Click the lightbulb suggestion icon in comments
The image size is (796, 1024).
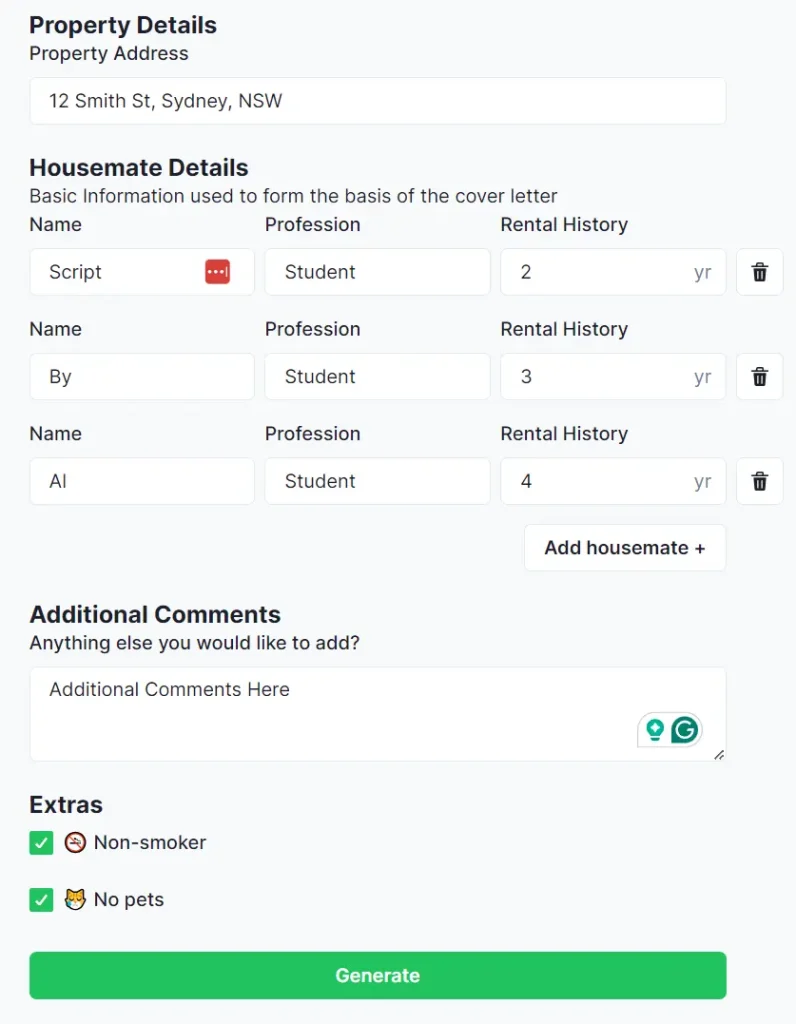click(x=655, y=730)
